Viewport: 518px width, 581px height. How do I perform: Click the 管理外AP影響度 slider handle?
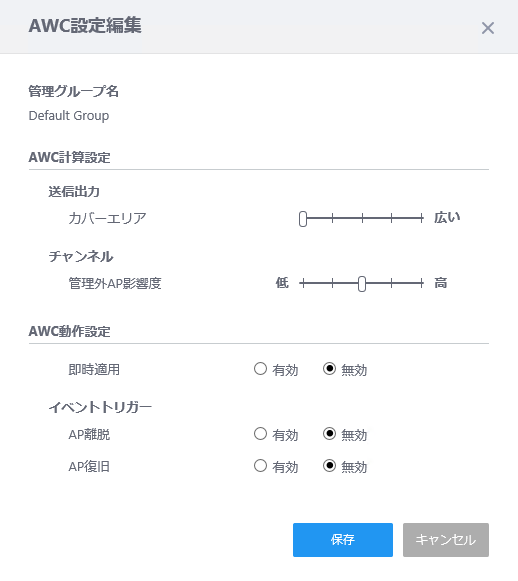362,284
